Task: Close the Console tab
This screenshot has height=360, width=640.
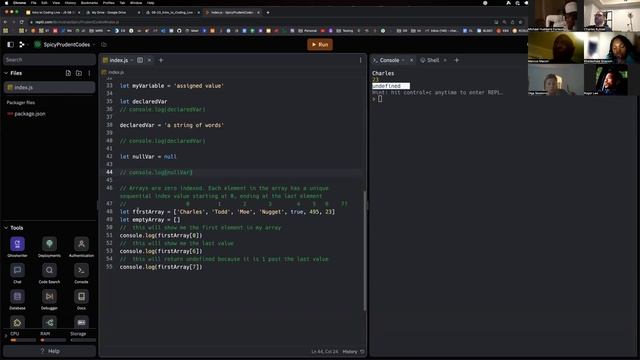Action: tap(411, 60)
